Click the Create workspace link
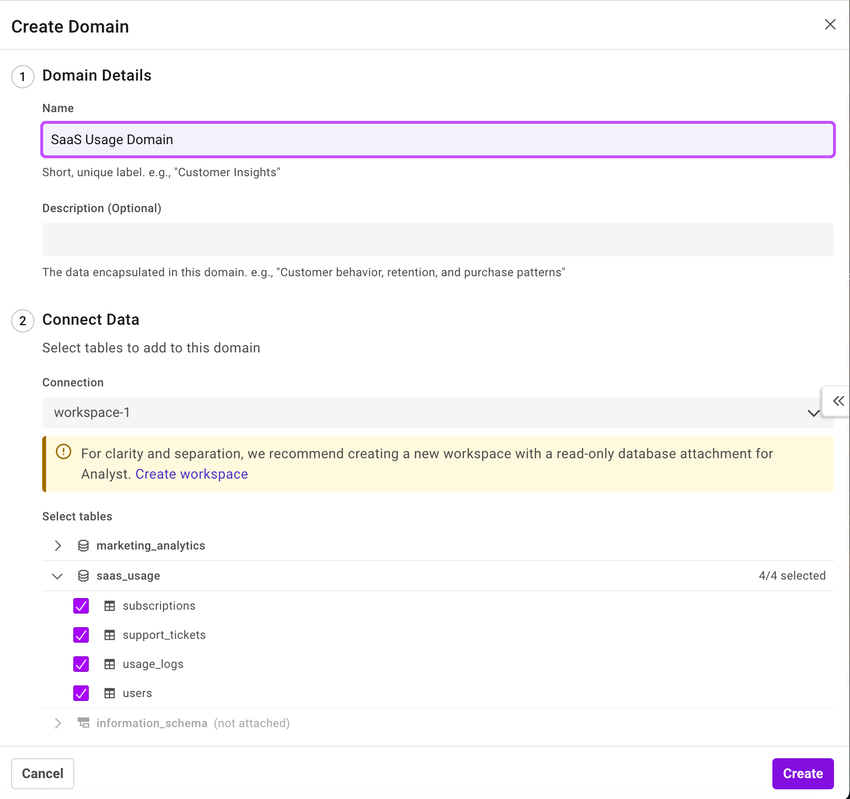The image size is (850, 799). coord(191,473)
